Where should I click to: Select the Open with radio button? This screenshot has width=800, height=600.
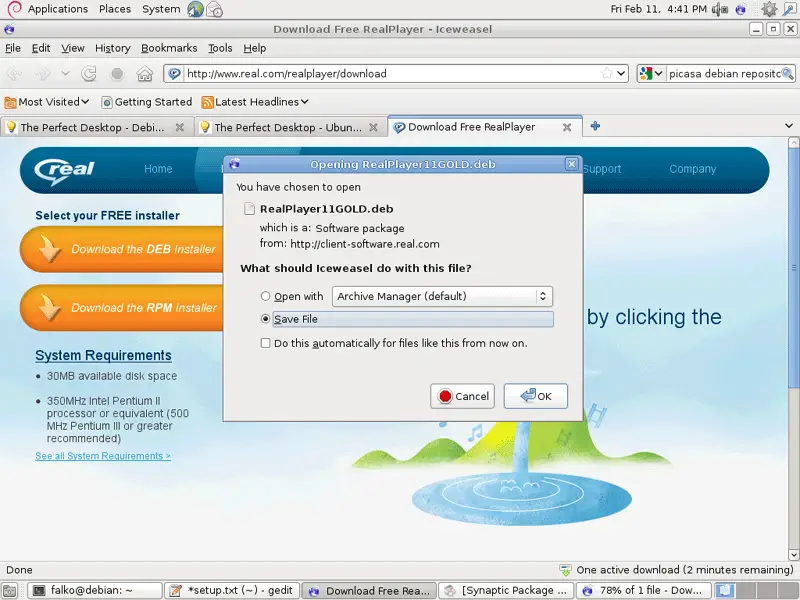point(265,296)
